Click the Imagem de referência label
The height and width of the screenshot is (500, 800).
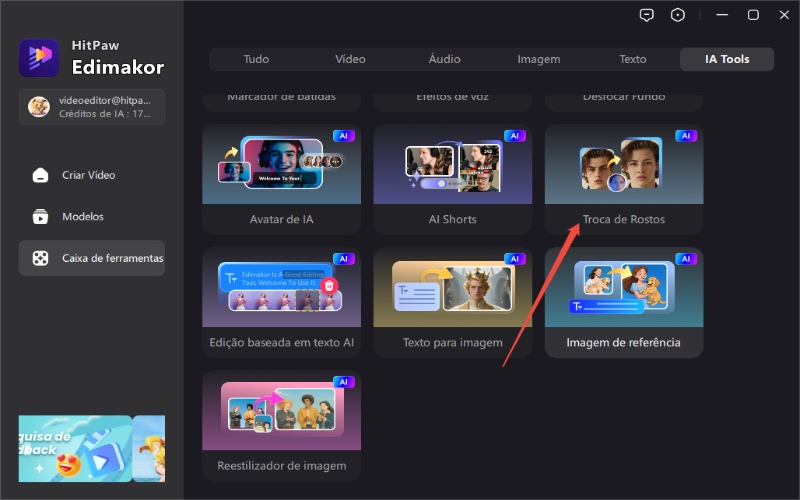point(623,343)
